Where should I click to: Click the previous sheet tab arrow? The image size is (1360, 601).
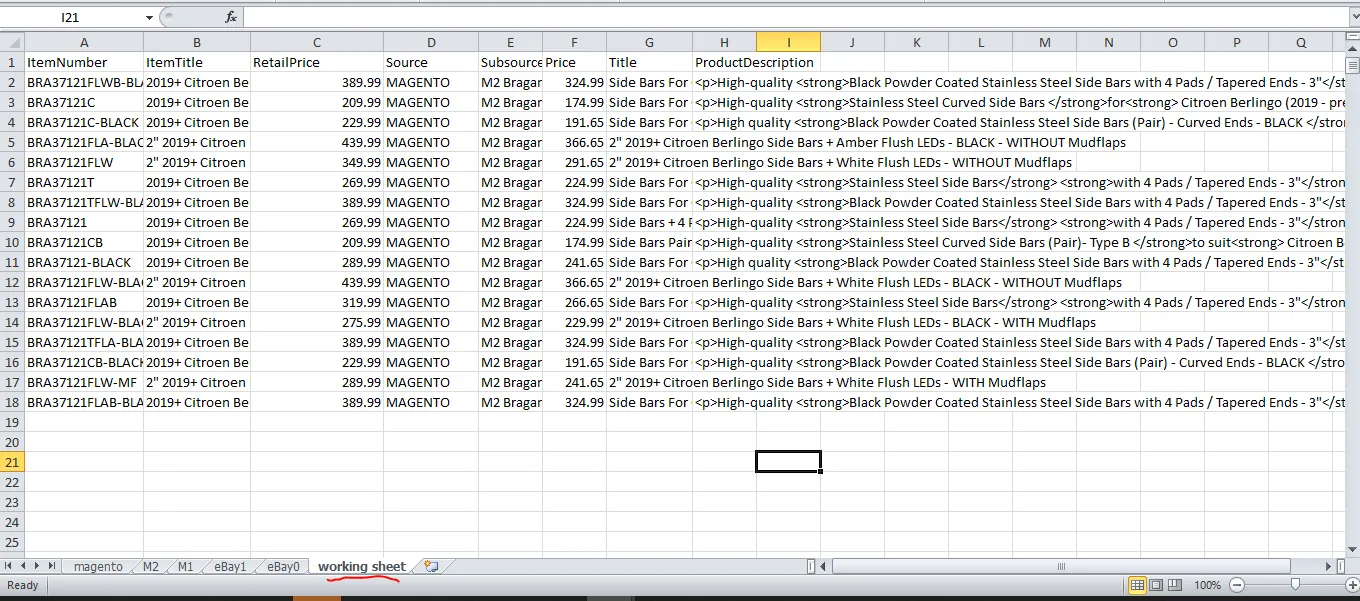pyautogui.click(x=23, y=566)
